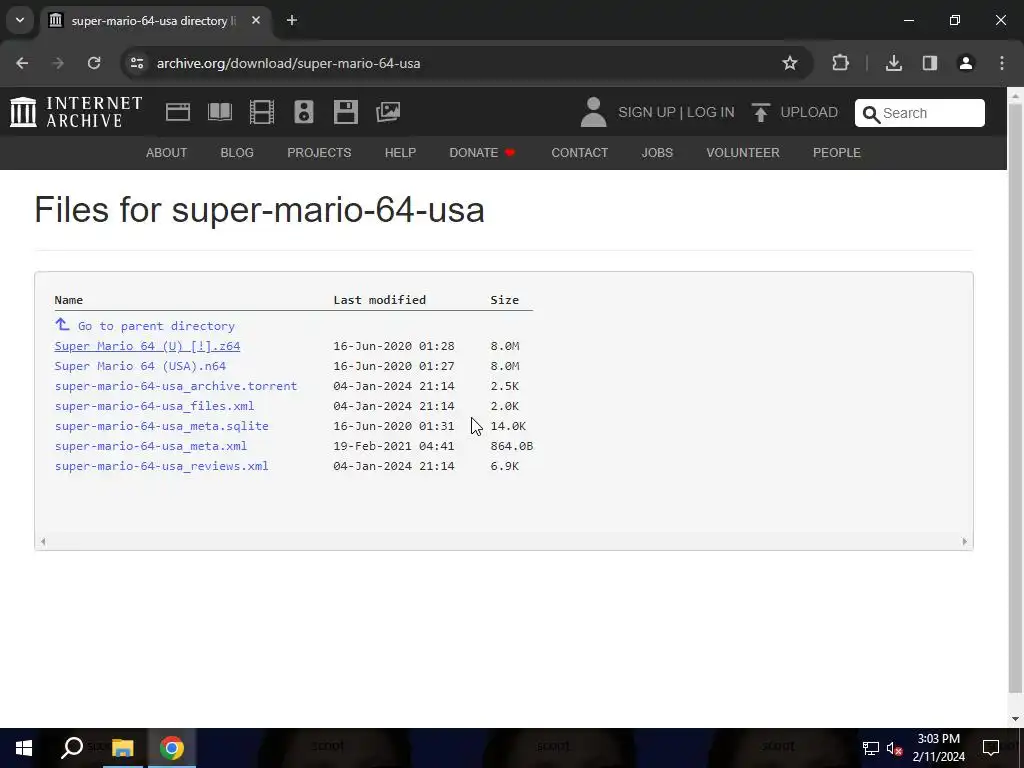
Task: Open the tab search dropdown arrow
Action: (x=20, y=20)
